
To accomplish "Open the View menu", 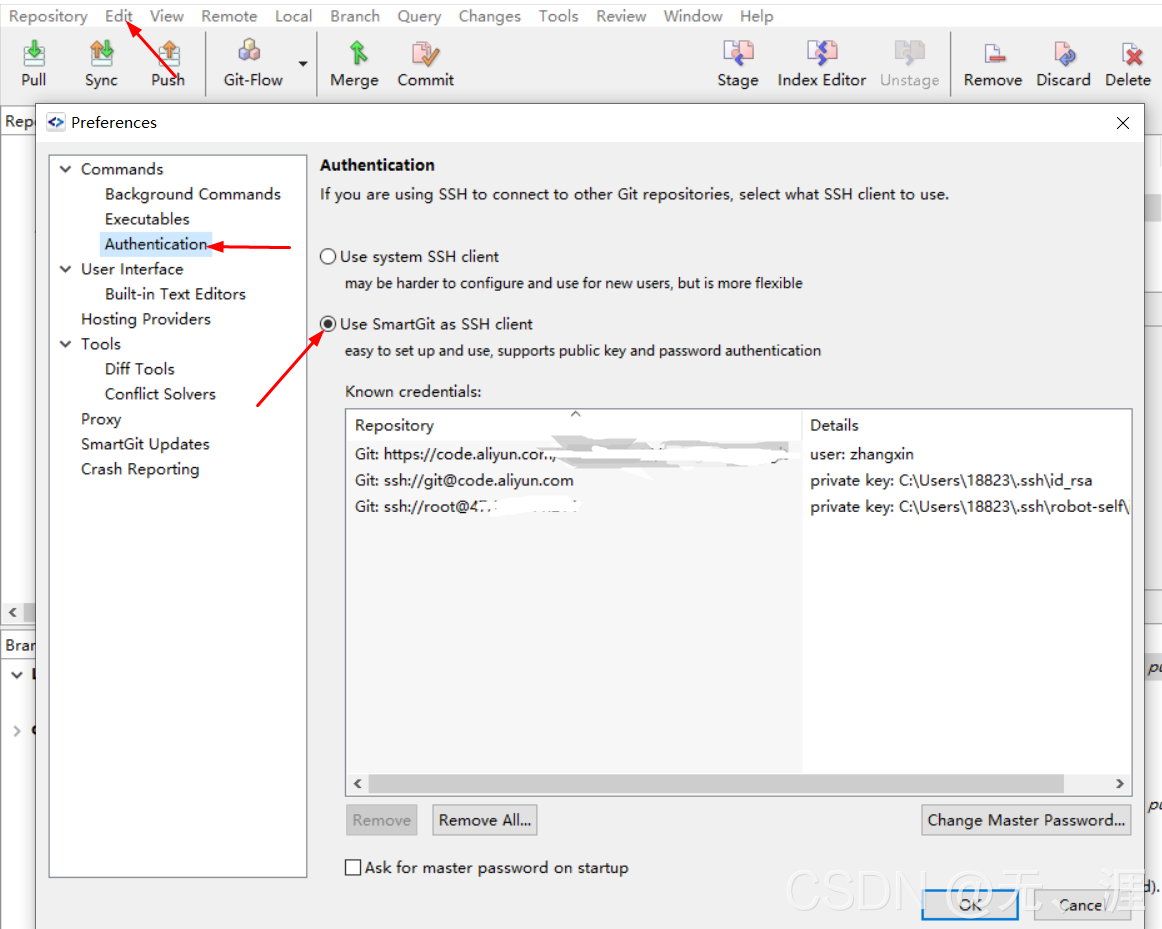I will 167,16.
